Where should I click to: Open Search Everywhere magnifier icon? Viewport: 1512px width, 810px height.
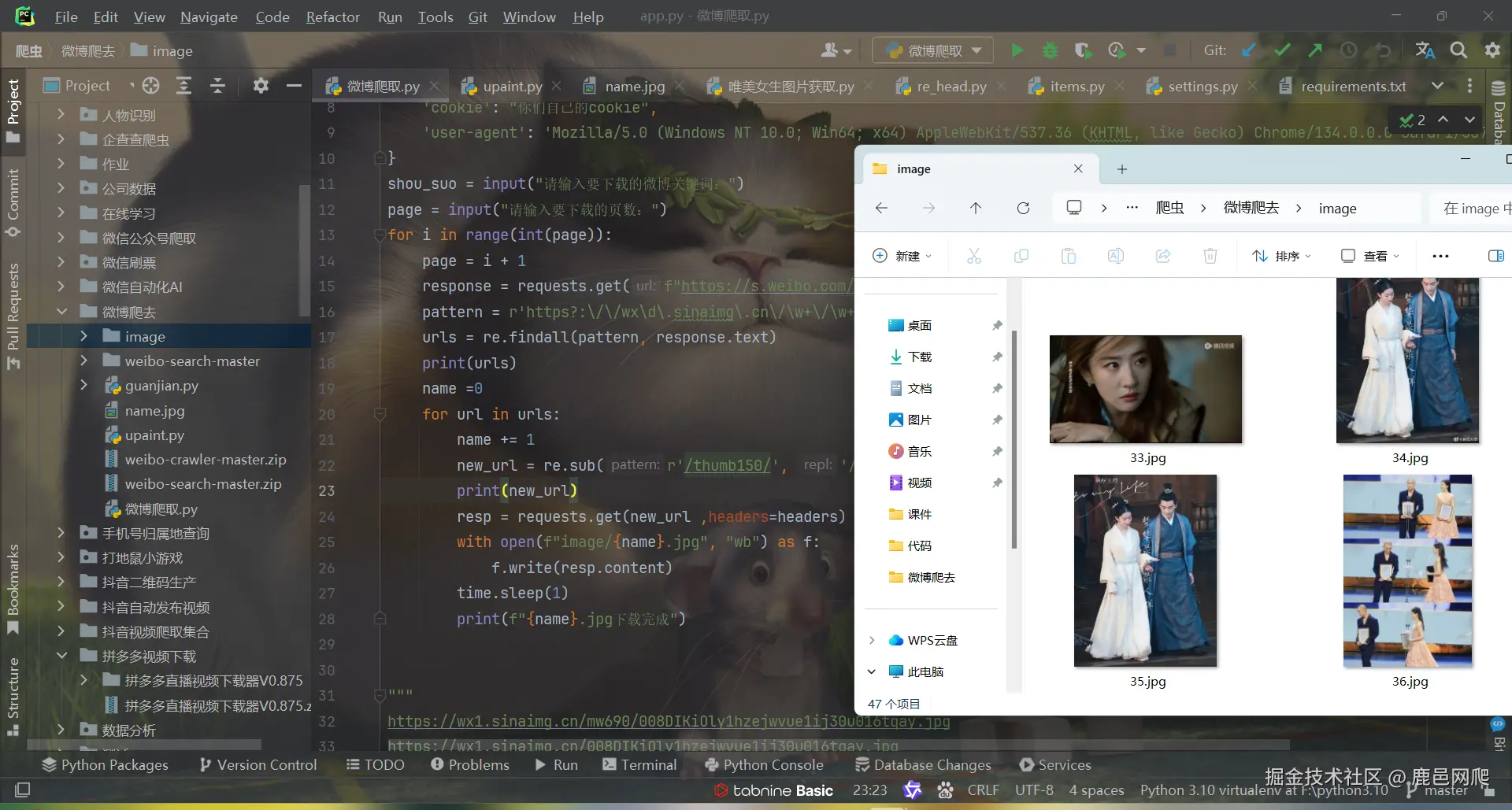[1458, 50]
